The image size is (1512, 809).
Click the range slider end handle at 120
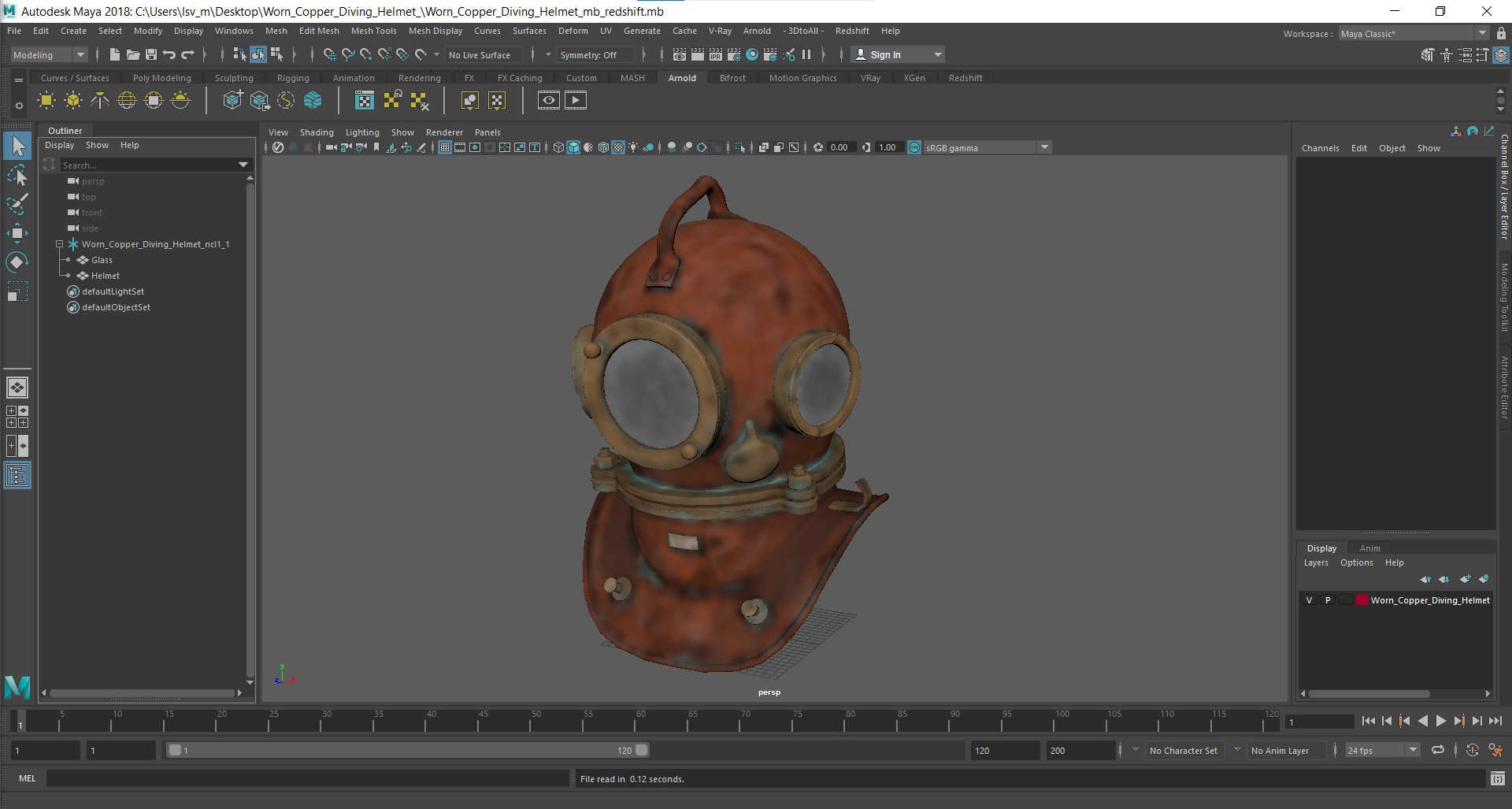point(642,750)
